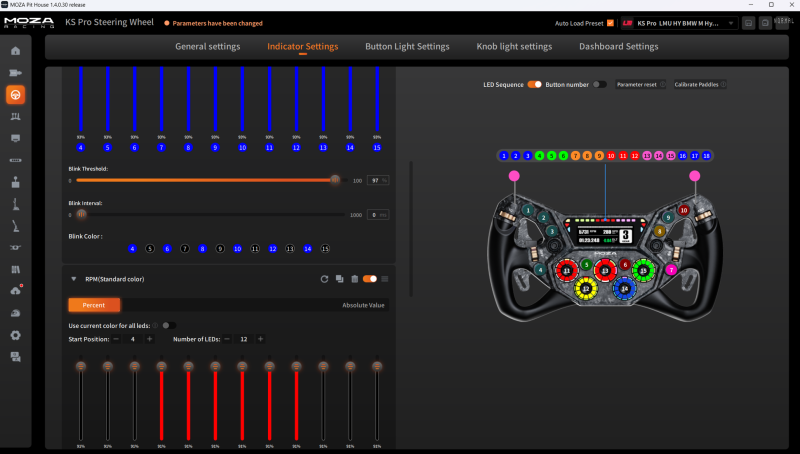This screenshot has width=800, height=454.
Task: Toggle Use current color for all leds
Action: click(169, 325)
